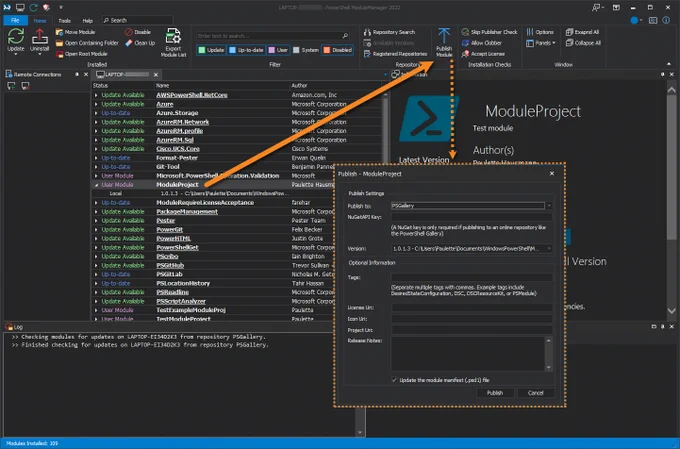This screenshot has width=680, height=449.
Task: Expand the Azure.Storage row
Action: [96, 113]
